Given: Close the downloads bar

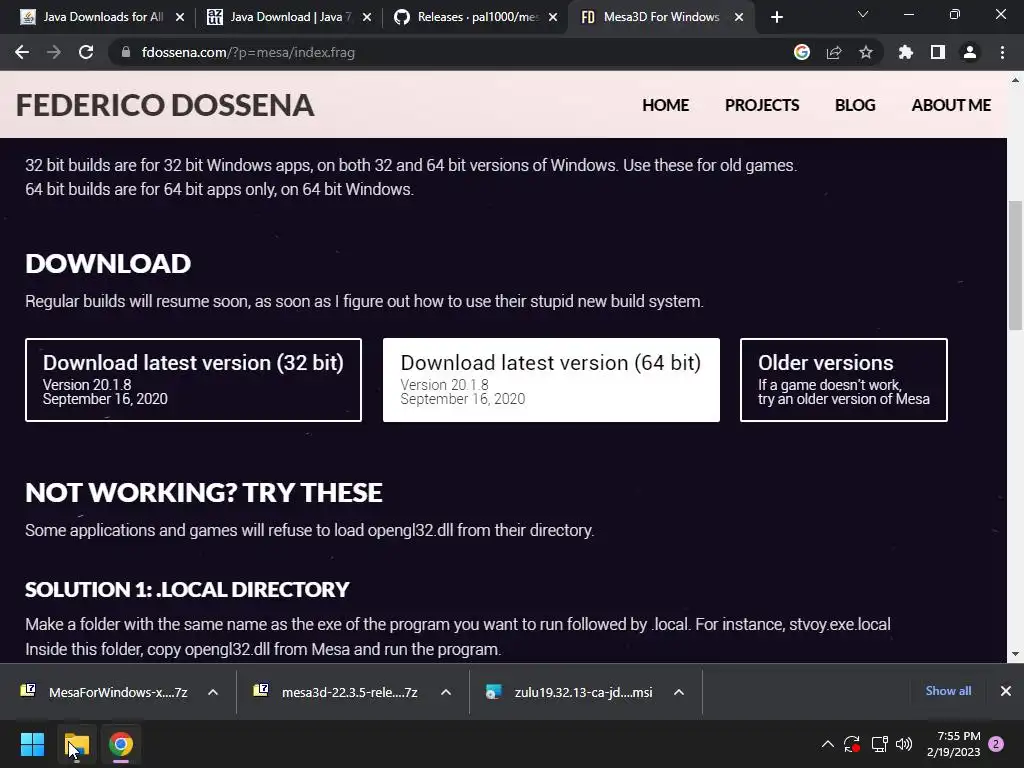Looking at the screenshot, I should coord(1006,691).
